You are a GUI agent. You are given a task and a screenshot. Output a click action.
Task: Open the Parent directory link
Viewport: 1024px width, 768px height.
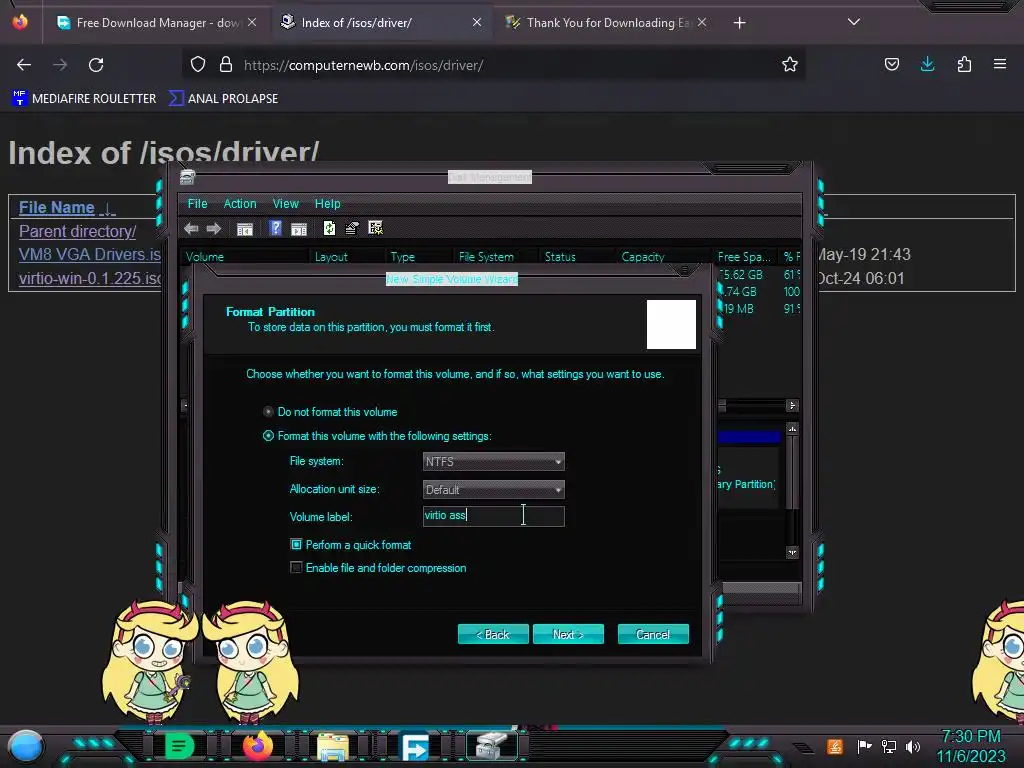coord(77,231)
